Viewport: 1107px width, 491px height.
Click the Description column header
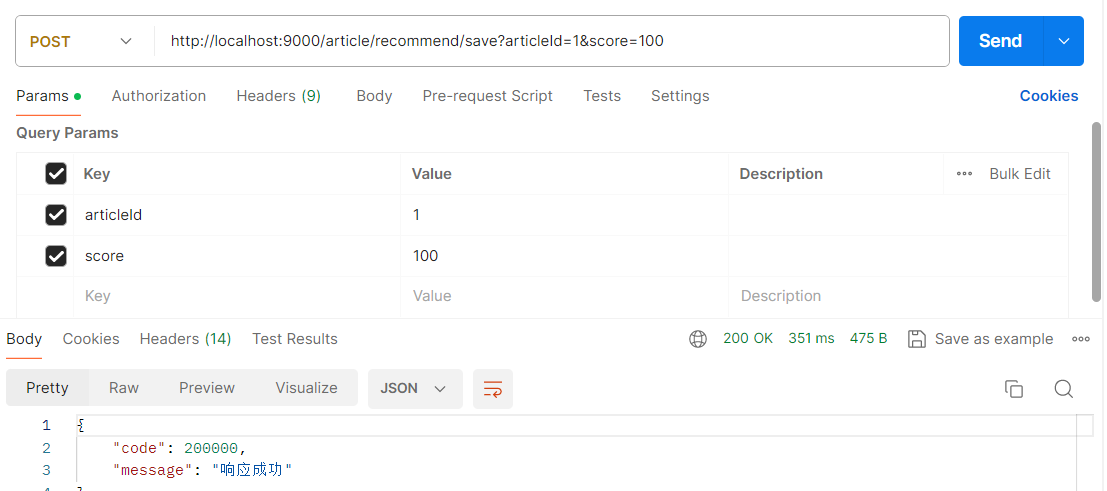(x=781, y=174)
